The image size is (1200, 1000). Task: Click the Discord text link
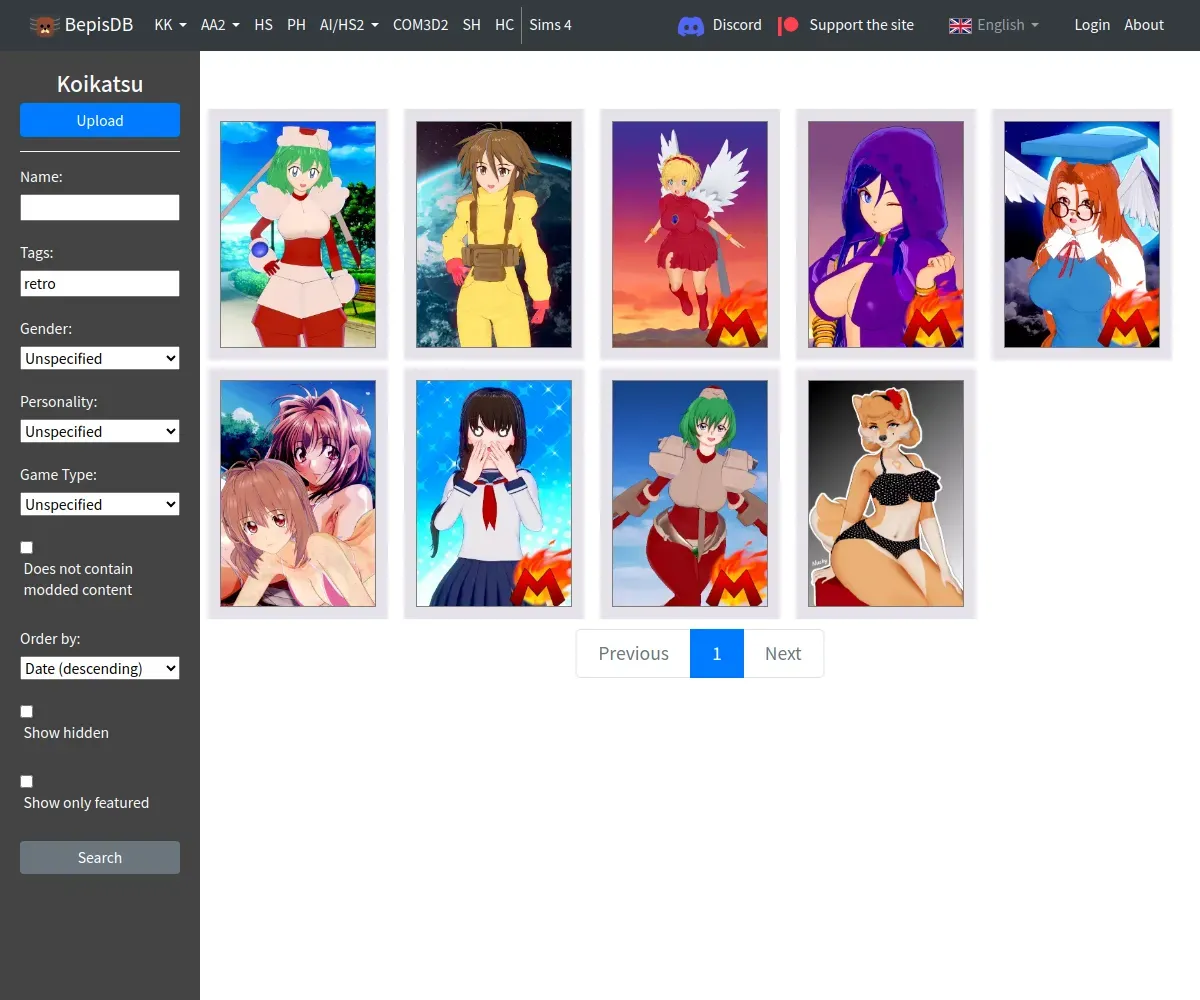[x=737, y=25]
